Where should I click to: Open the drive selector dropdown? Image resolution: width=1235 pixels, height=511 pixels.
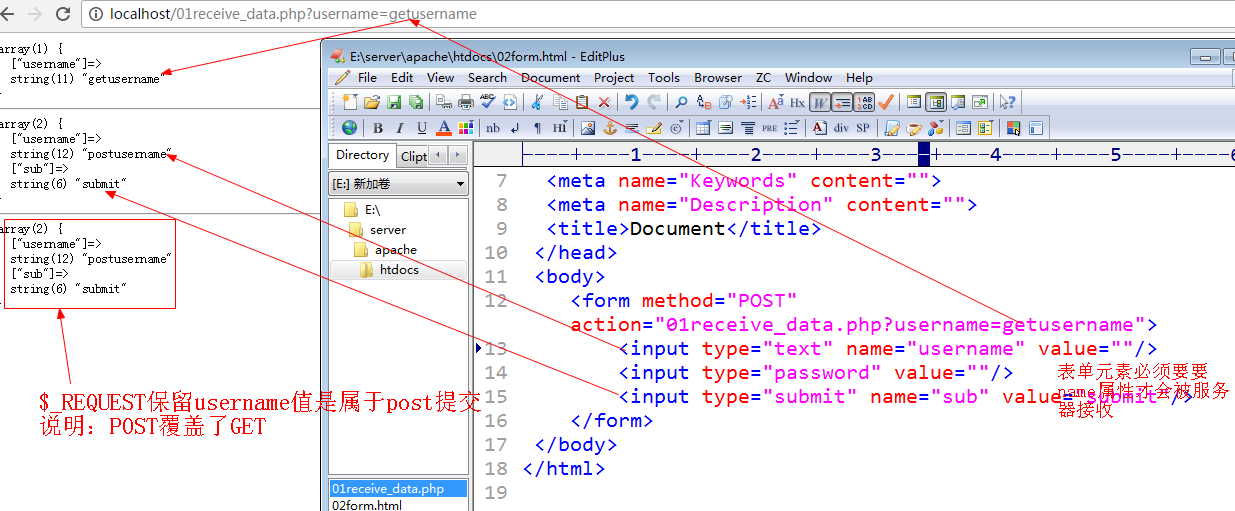pyautogui.click(x=399, y=184)
